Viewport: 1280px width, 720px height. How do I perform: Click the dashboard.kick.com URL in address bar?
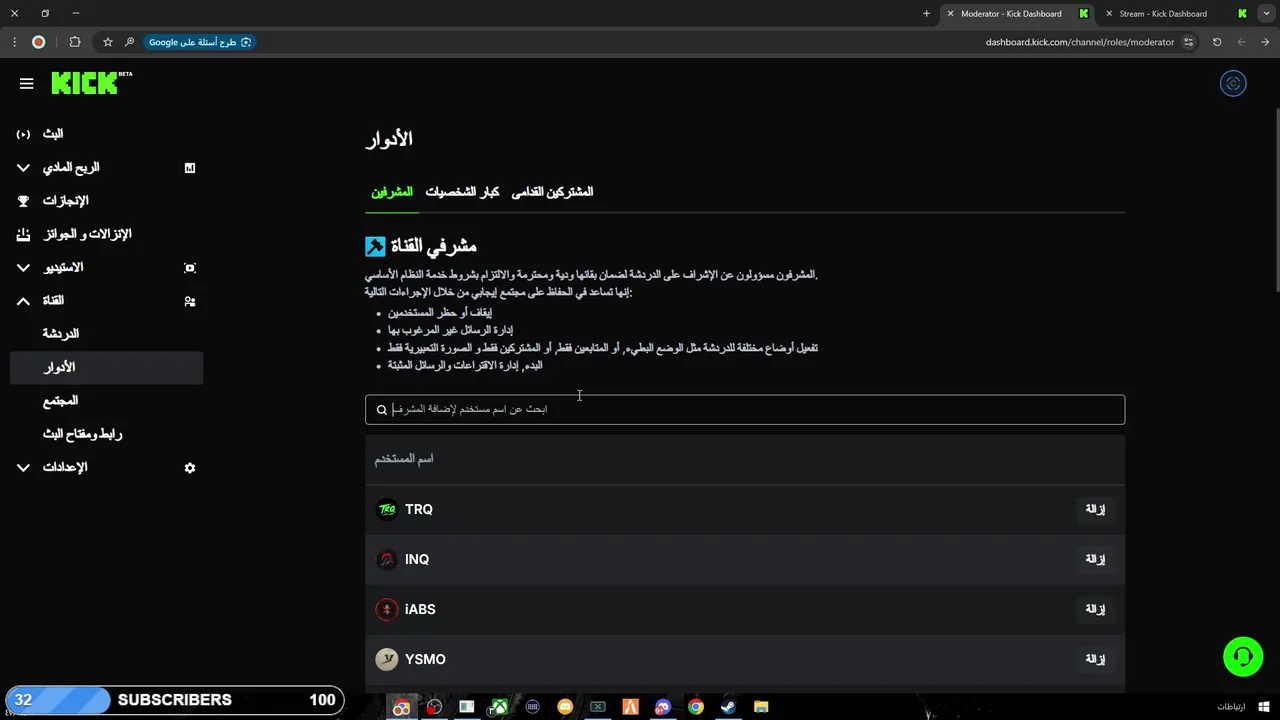[x=1080, y=42]
